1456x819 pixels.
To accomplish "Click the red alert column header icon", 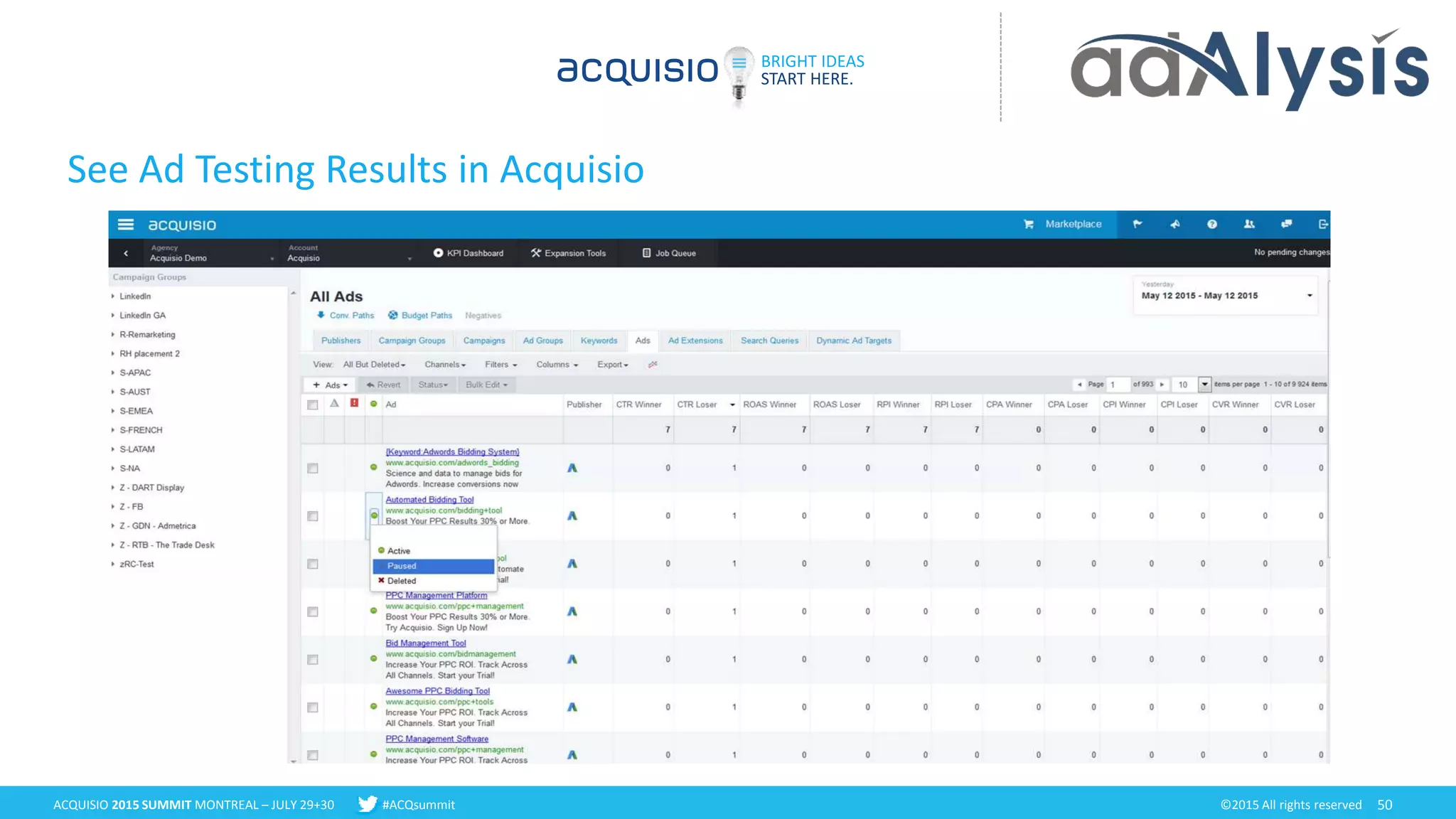I will pyautogui.click(x=354, y=403).
